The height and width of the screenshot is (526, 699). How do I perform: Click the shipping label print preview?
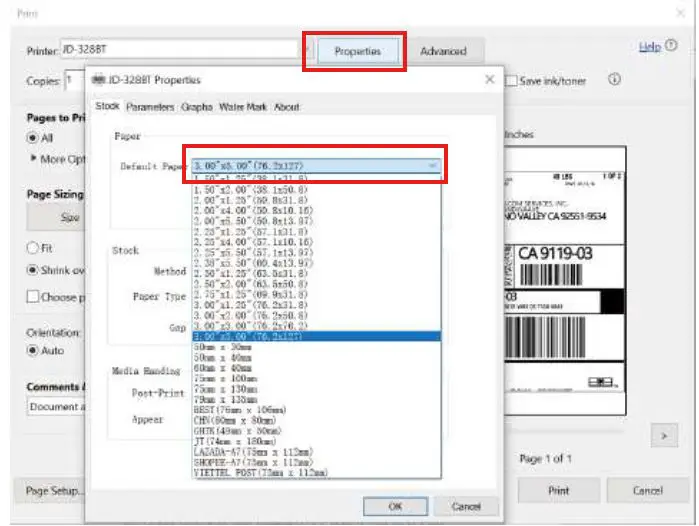point(564,281)
